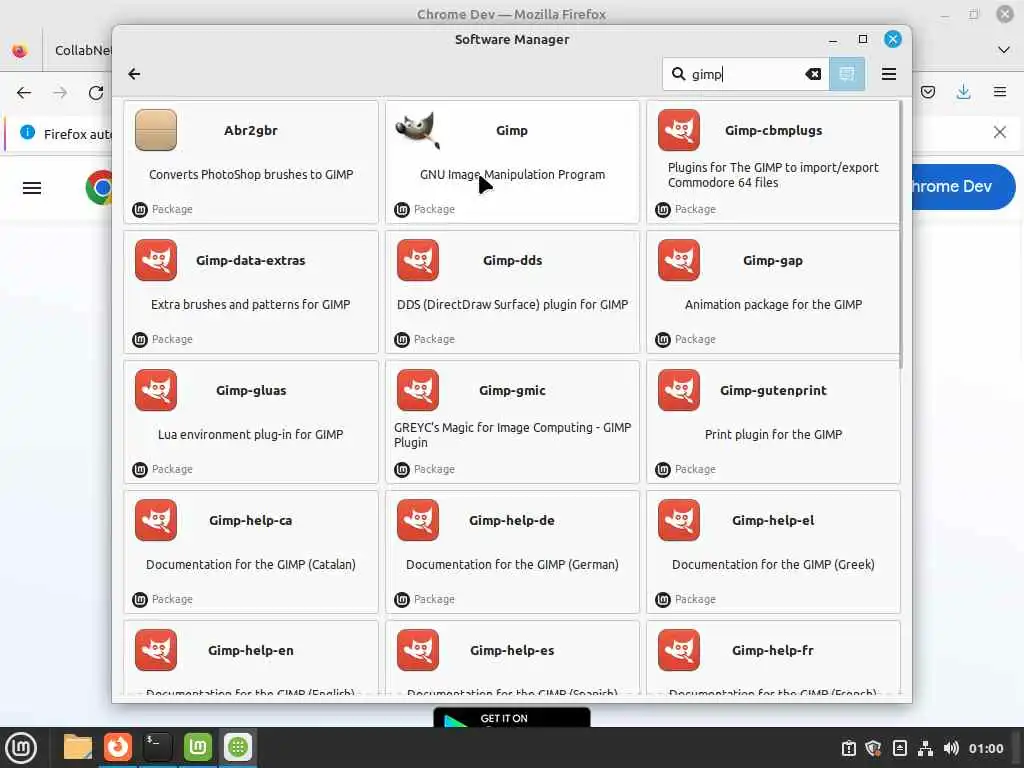
Task: Open the Gimp-gutenprint package icon
Action: pos(679,390)
